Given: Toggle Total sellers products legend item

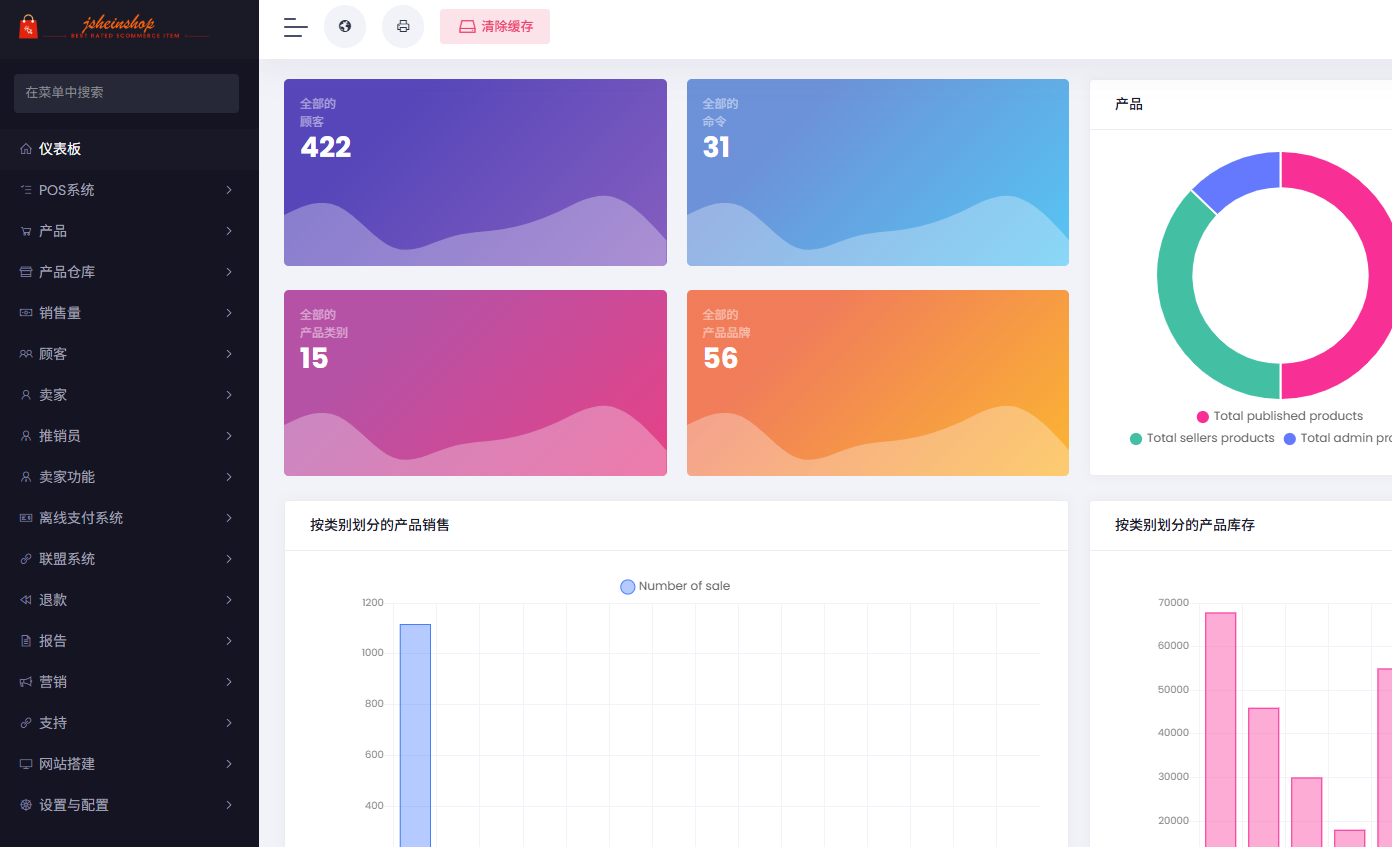Looking at the screenshot, I should point(1201,438).
